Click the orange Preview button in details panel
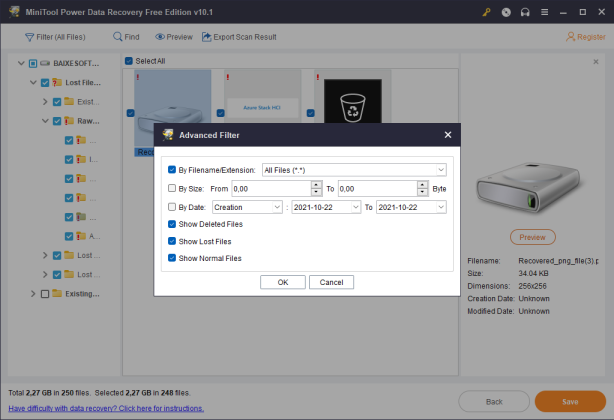This screenshot has height=420, width=614. pos(533,237)
